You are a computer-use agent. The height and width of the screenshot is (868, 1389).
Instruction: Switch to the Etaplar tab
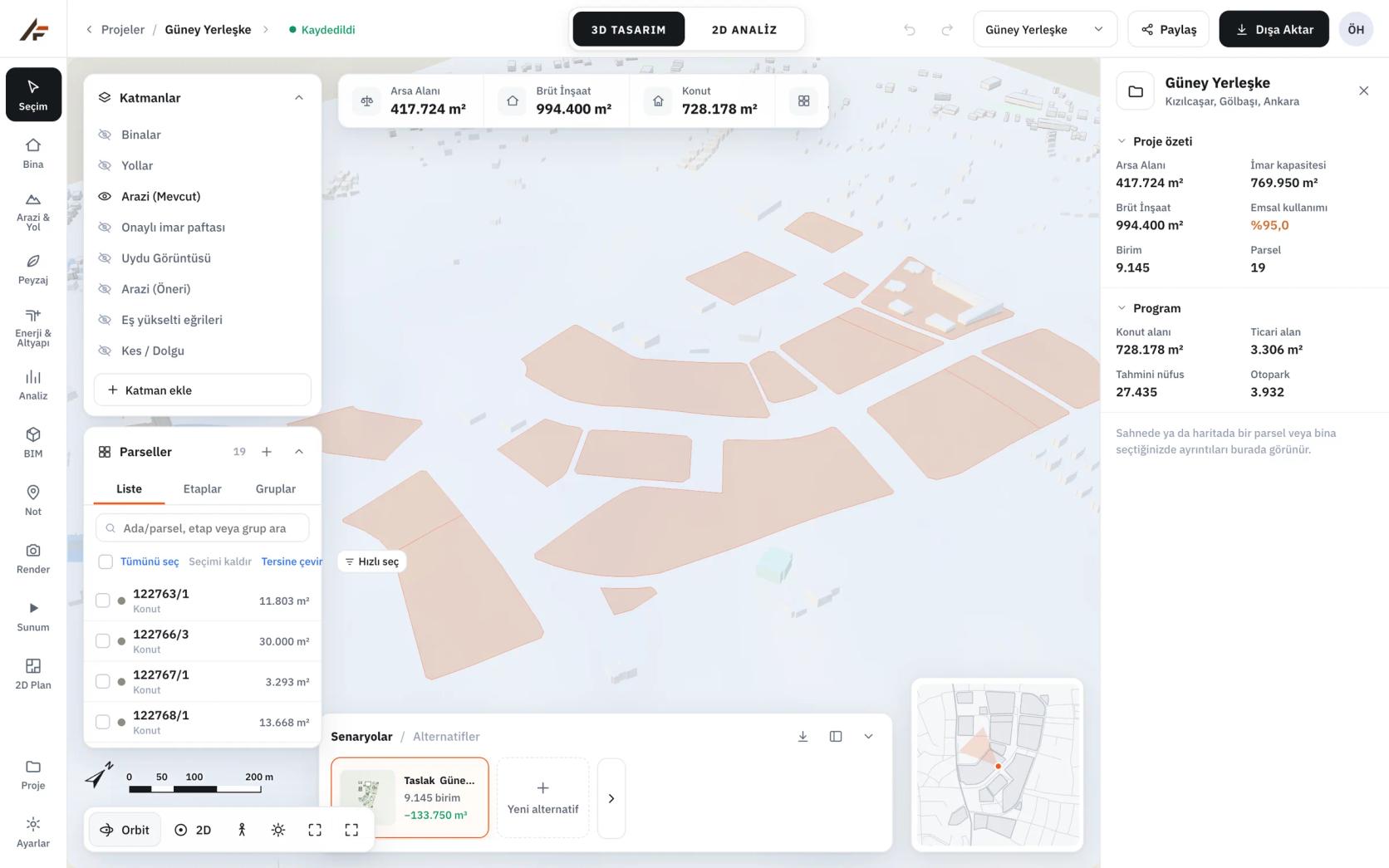(202, 489)
